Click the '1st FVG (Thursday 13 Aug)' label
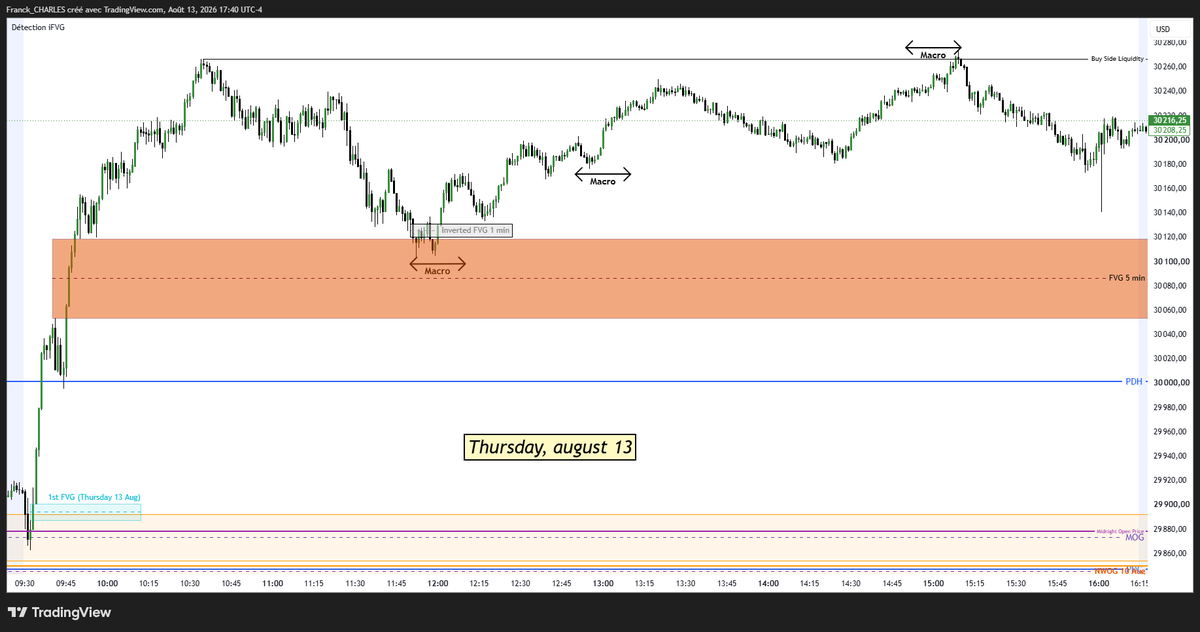 click(94, 497)
